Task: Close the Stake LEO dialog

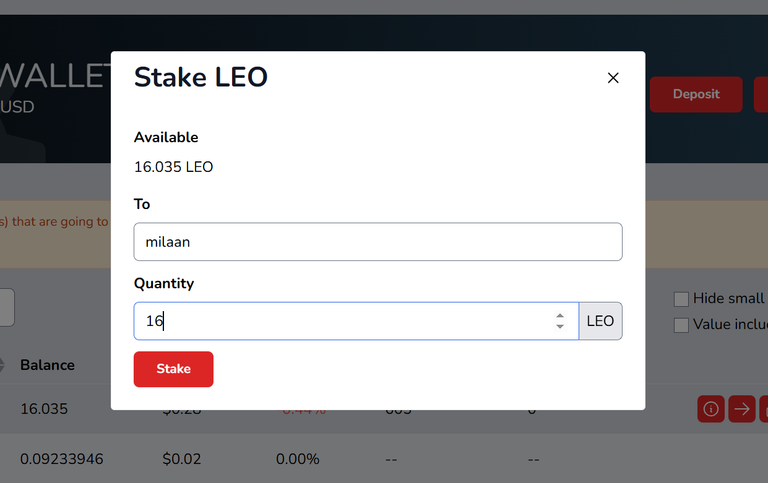Action: 613,78
